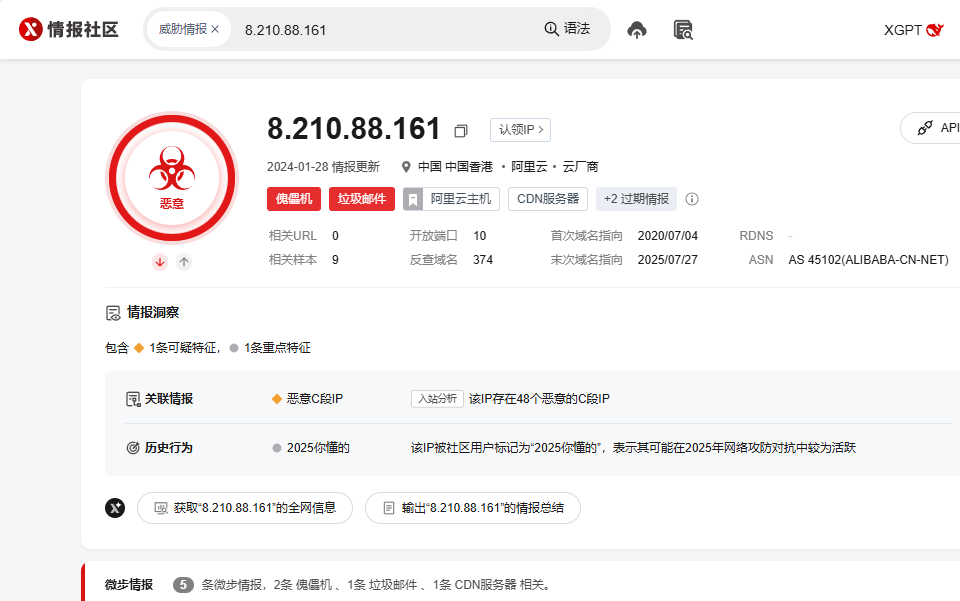Image resolution: width=960 pixels, height=601 pixels.
Task: Click the 恶意C段IP feature label
Action: [315, 399]
